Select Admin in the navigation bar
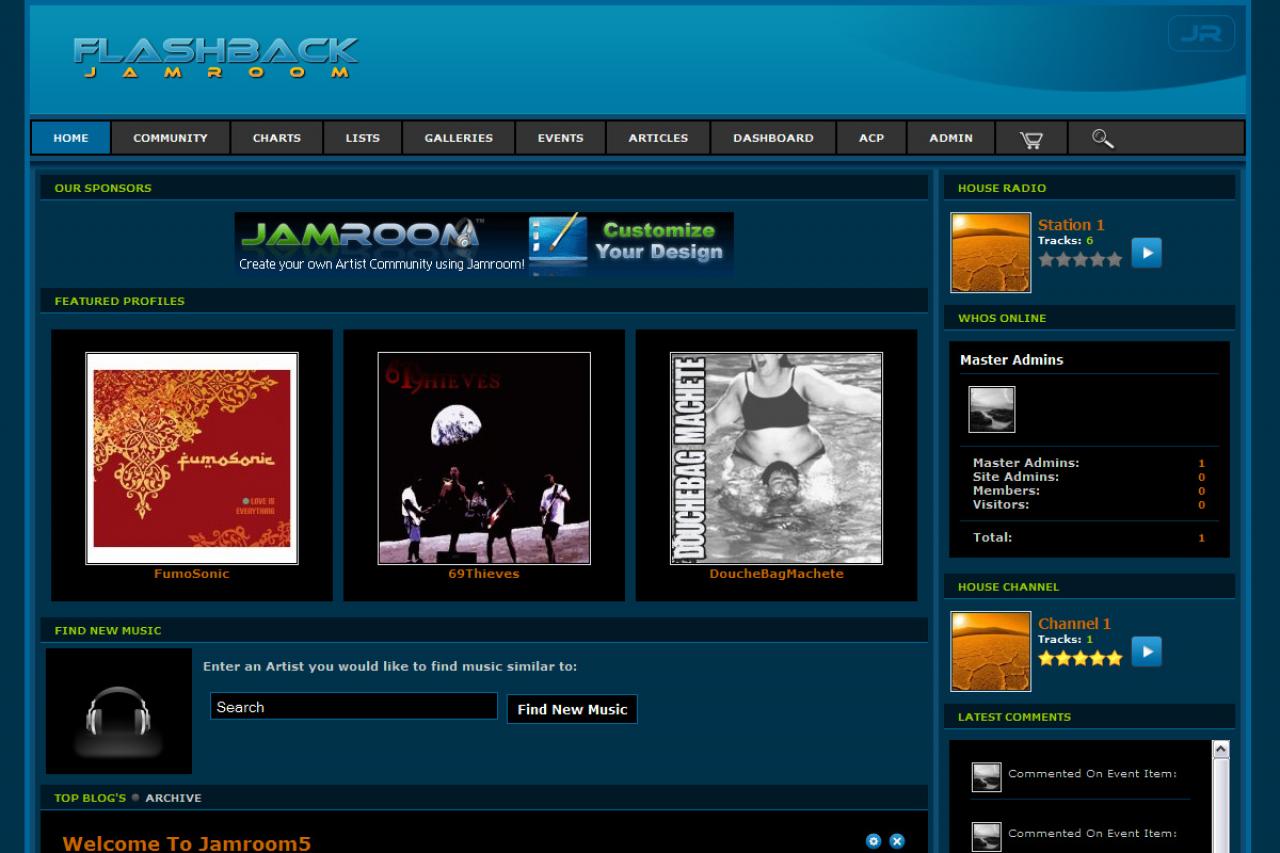 (951, 138)
